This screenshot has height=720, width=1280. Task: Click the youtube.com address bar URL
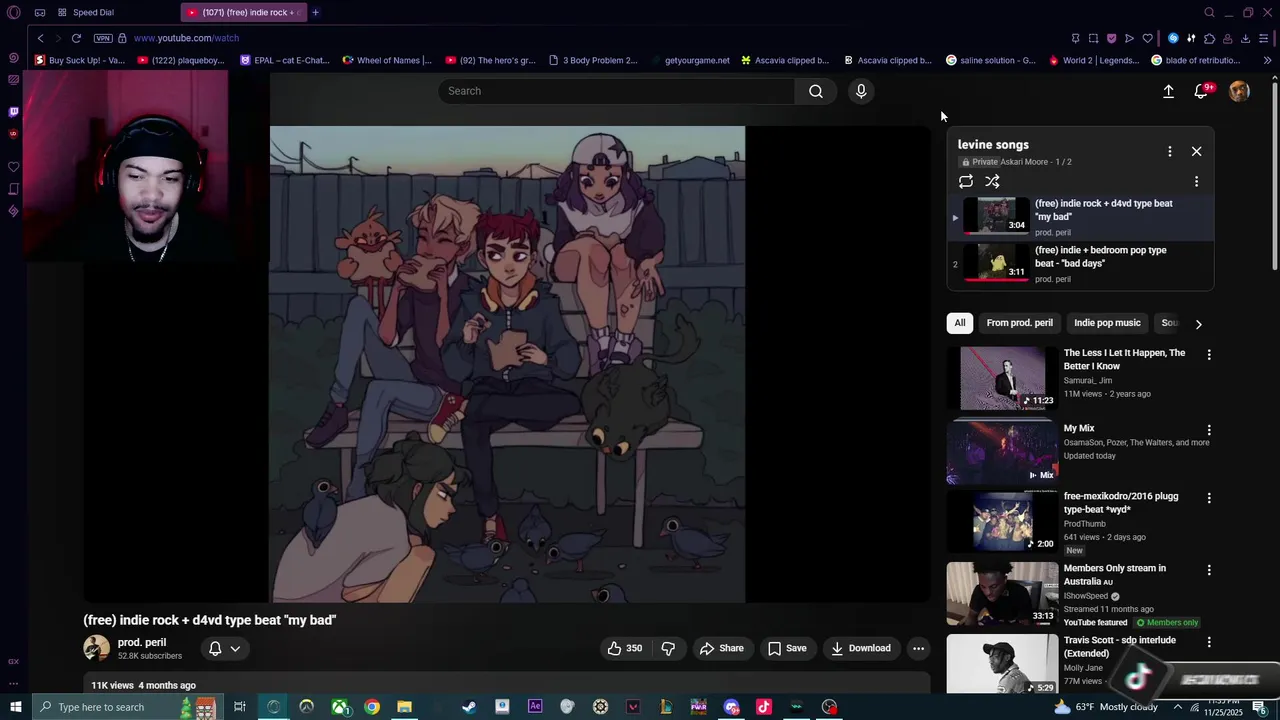(x=187, y=38)
